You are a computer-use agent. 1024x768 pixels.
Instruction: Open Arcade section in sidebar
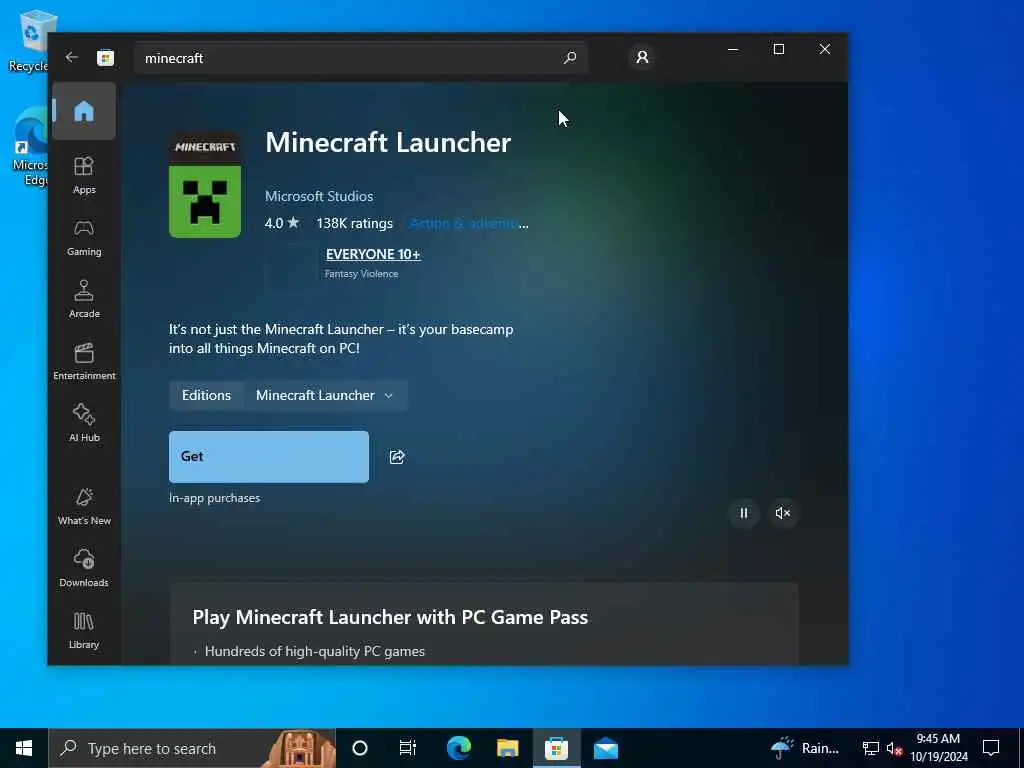[x=84, y=299]
